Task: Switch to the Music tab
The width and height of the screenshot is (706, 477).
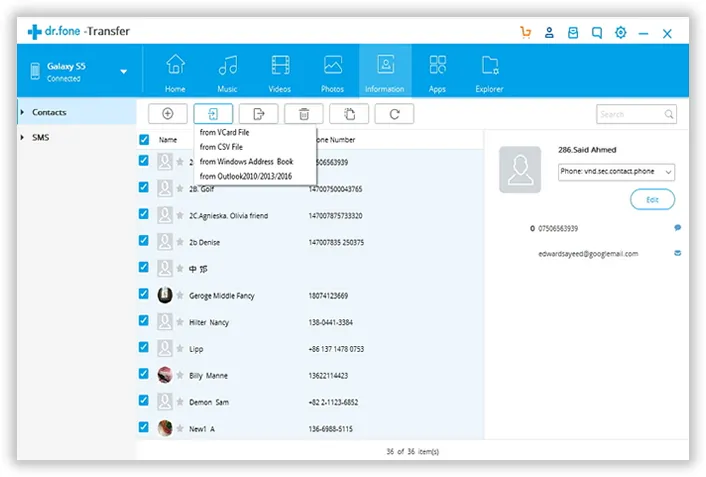Action: point(227,73)
